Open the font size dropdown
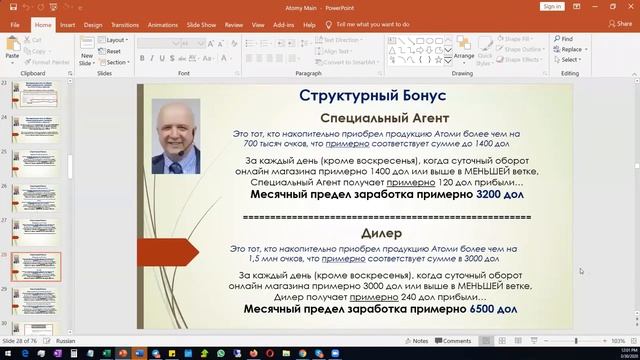The width and height of the screenshot is (640, 360). [x=201, y=43]
